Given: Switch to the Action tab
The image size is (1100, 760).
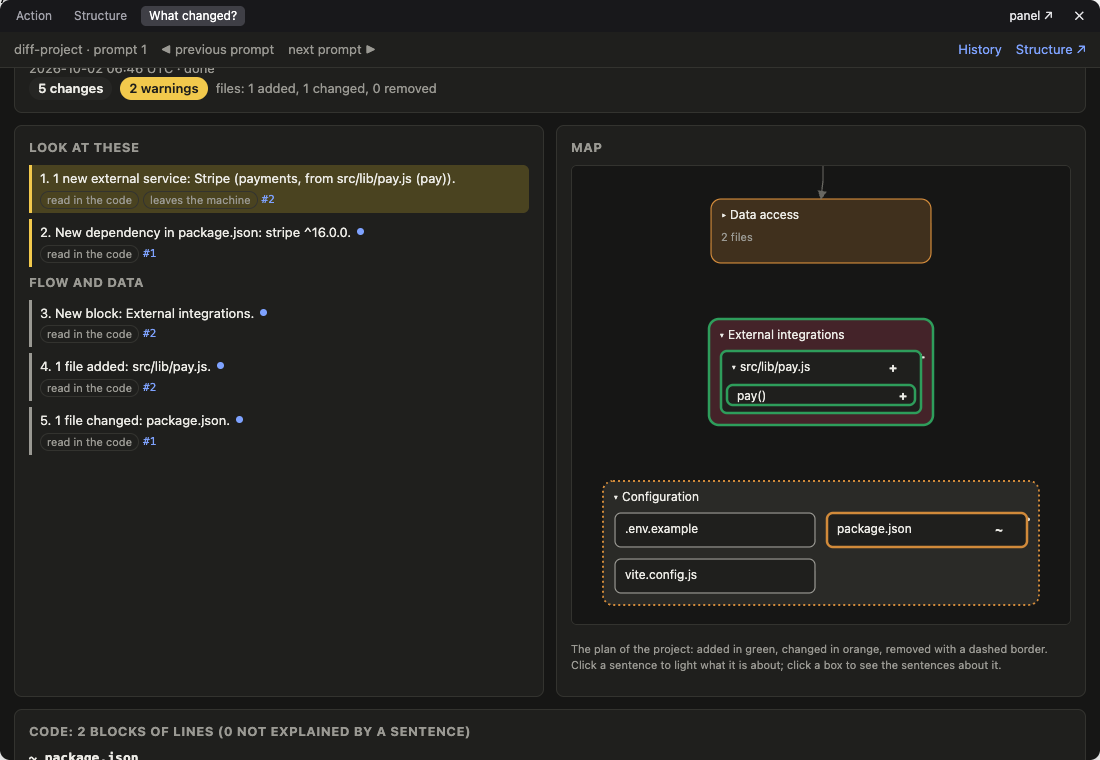Looking at the screenshot, I should 34,15.
